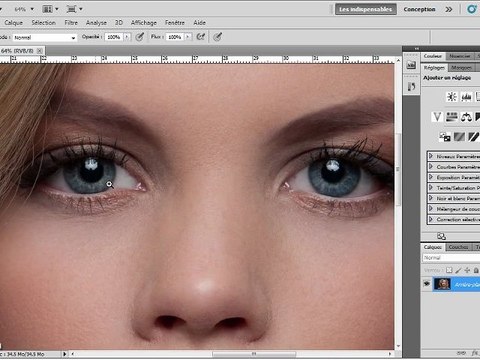Toggle lock image pixels brush icon

[458, 270]
